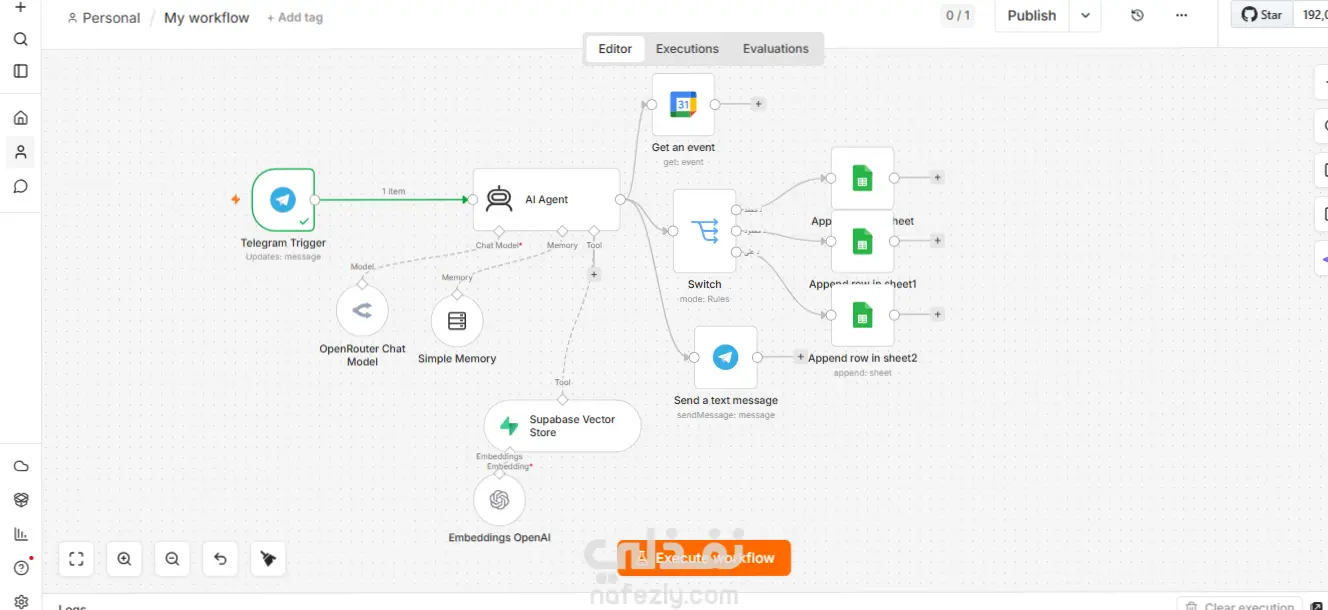The image size is (1328, 610).
Task: Click the AI Agent Memory connector
Action: (x=562, y=231)
